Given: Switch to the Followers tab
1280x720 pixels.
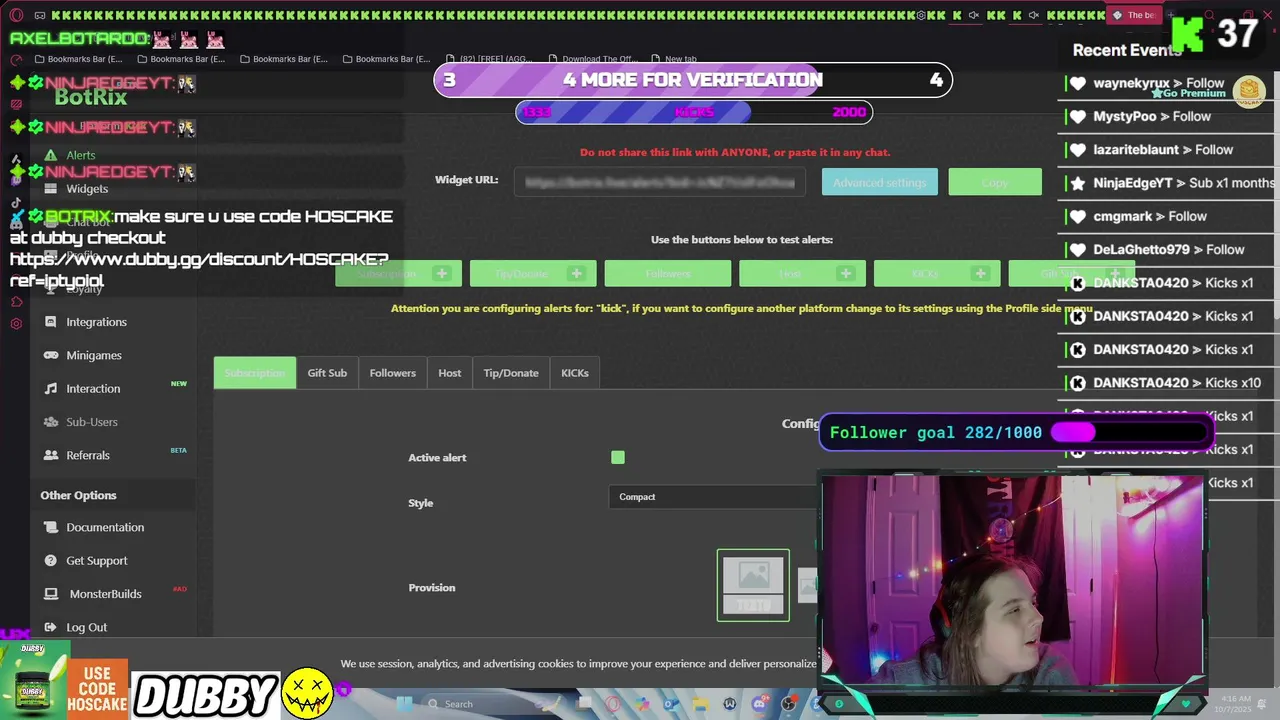Looking at the screenshot, I should click(x=393, y=373).
